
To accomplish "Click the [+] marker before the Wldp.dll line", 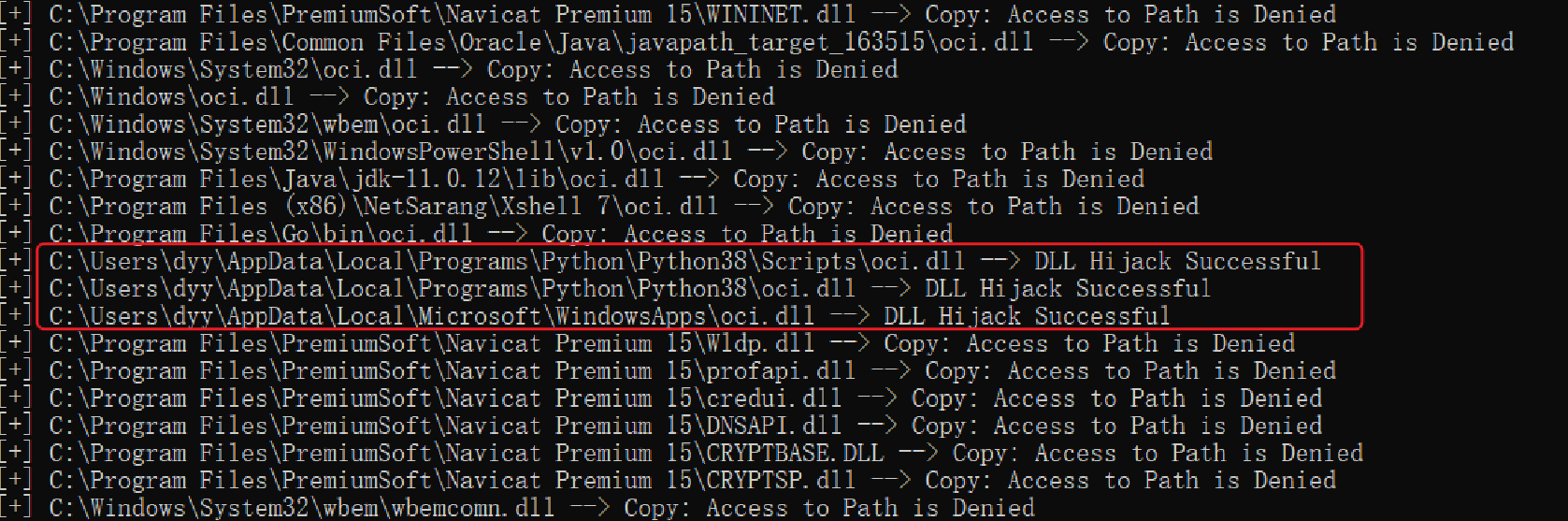I will (16, 343).
